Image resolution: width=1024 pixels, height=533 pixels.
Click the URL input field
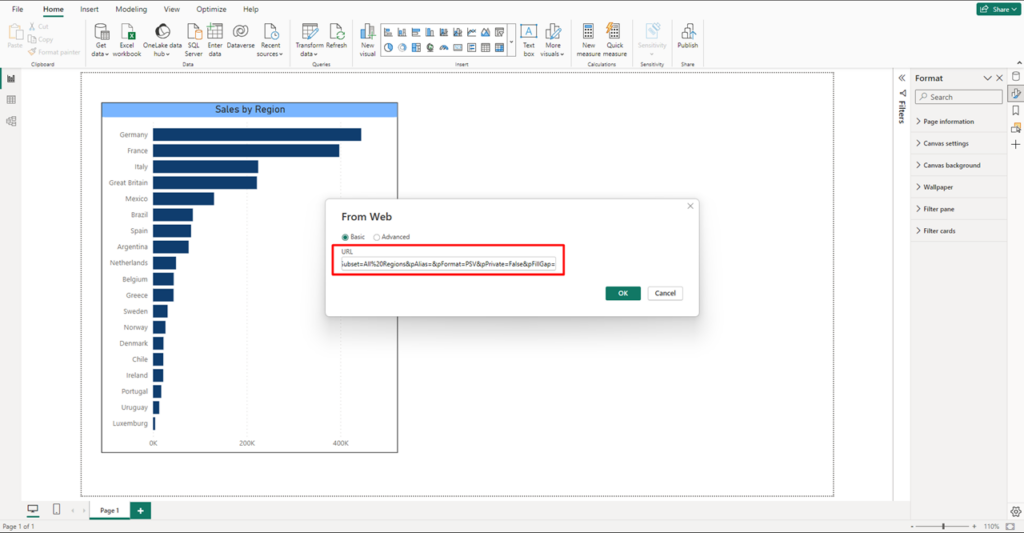(x=448, y=264)
